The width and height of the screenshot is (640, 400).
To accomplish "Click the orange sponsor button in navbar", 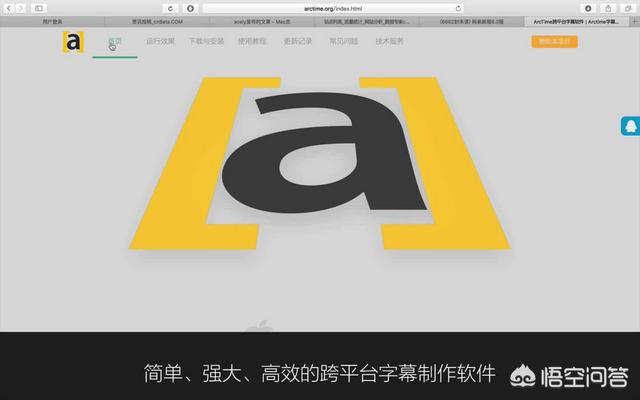I will coord(554,42).
